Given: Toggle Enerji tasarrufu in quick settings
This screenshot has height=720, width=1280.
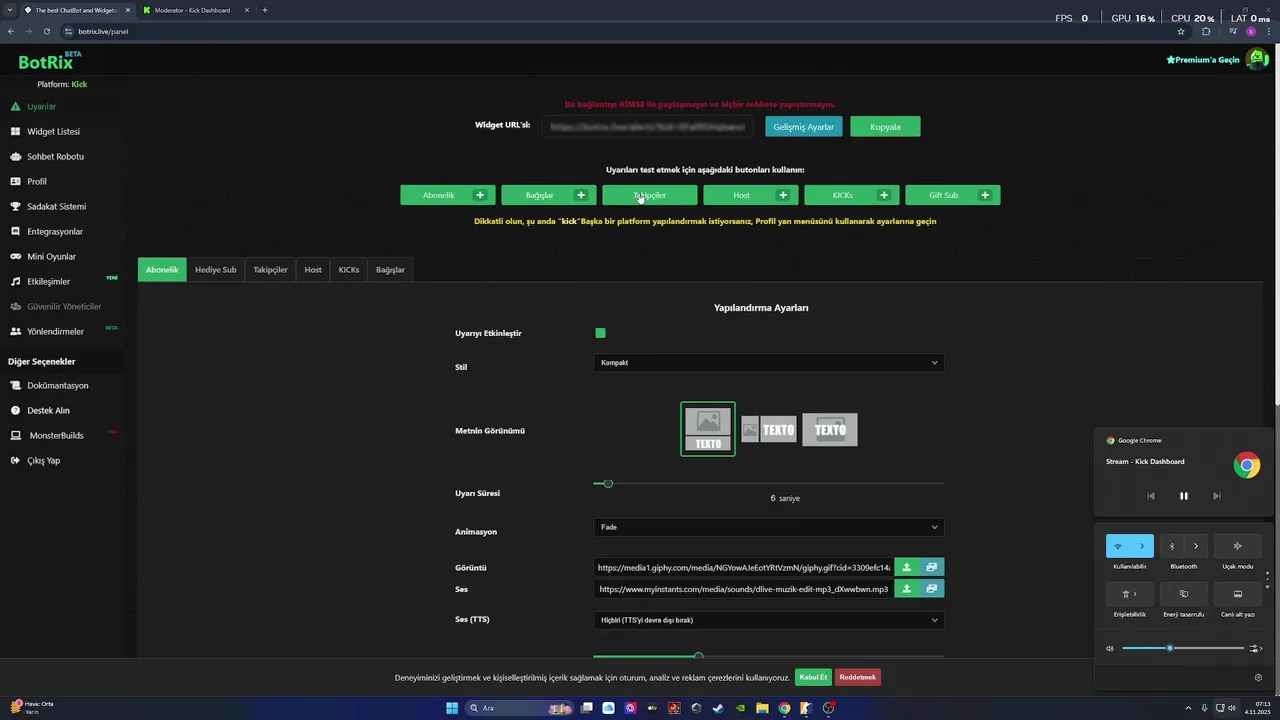Looking at the screenshot, I should tap(1184, 594).
